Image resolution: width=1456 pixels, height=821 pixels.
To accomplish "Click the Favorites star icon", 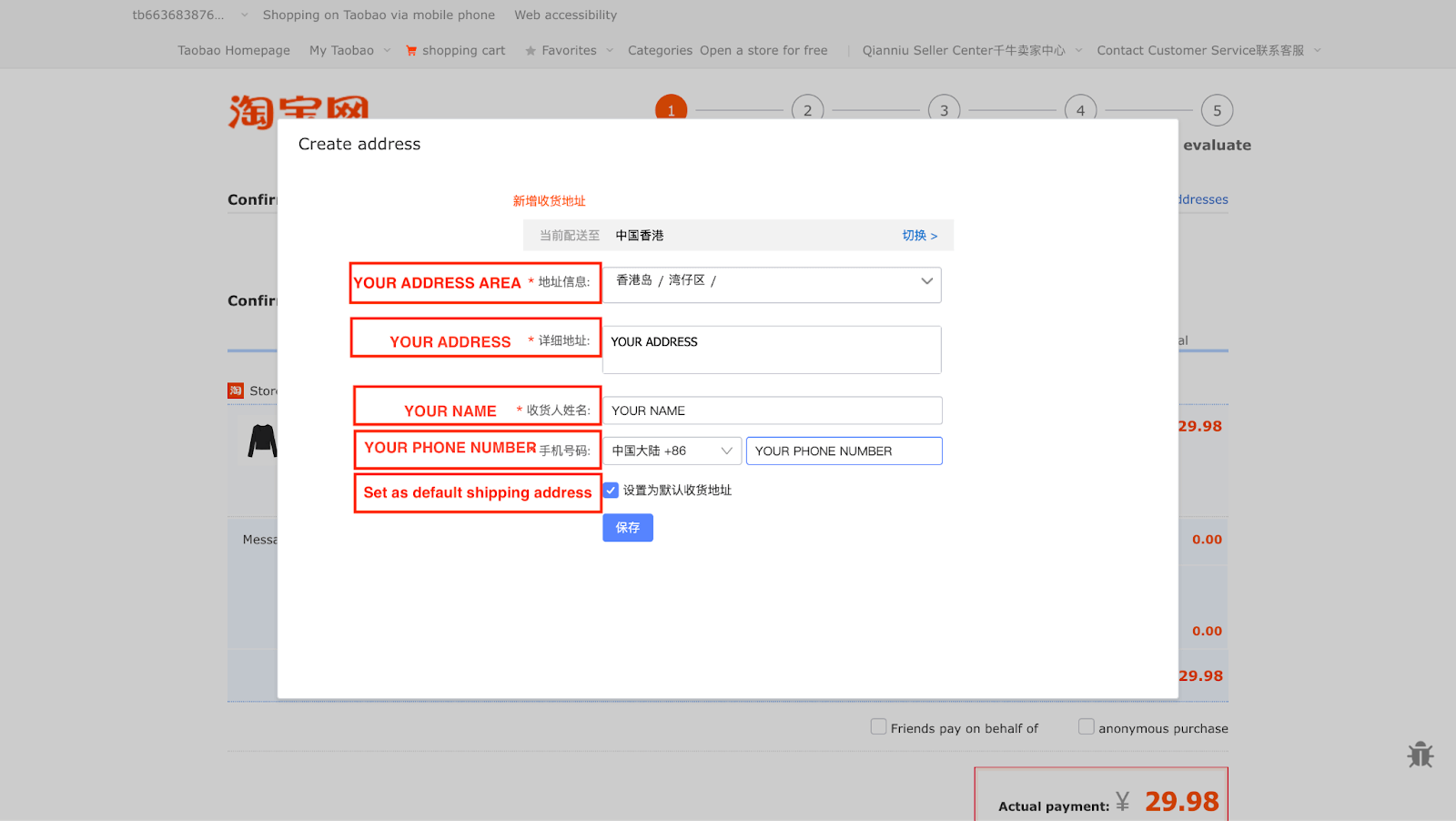I will [x=531, y=51].
